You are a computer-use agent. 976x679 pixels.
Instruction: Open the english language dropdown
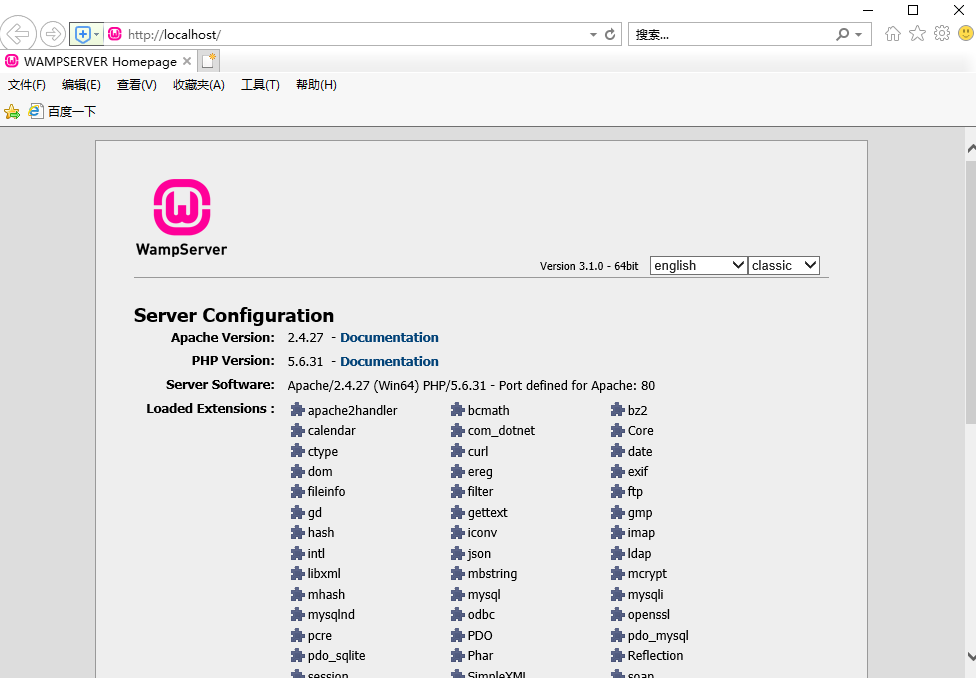698,266
